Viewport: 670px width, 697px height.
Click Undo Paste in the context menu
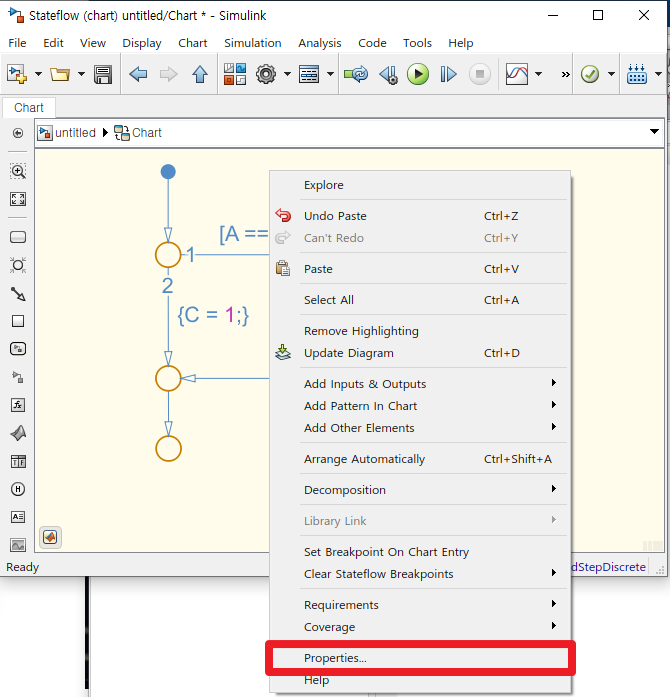[420, 216]
